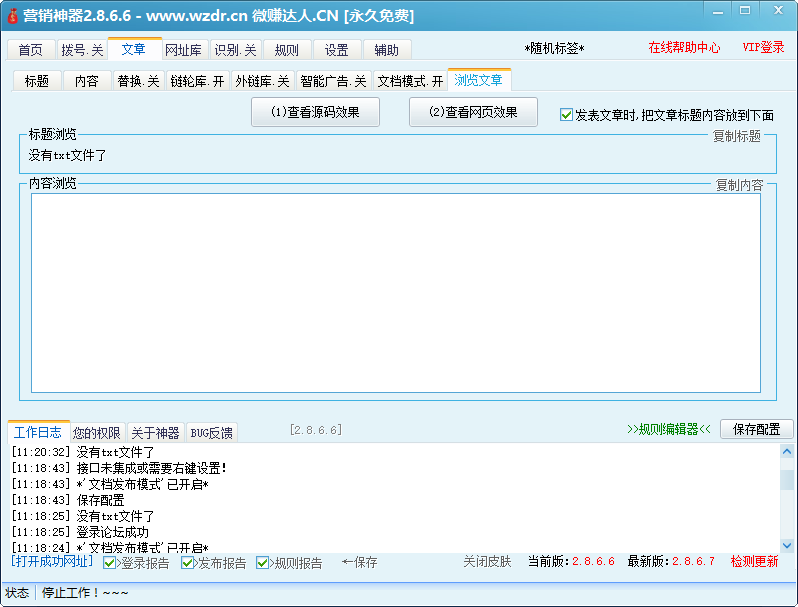Click the latest version 2.8.6.7 value
798x607 pixels.
(694, 561)
